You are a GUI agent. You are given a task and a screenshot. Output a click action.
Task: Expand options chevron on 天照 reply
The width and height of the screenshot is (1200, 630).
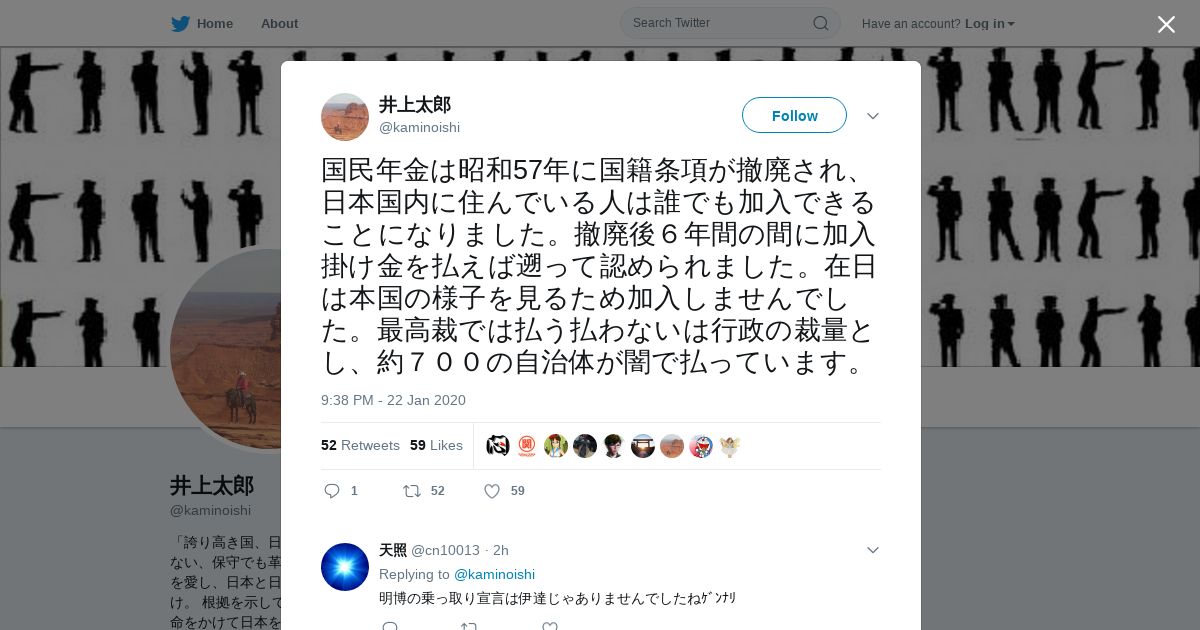(873, 550)
